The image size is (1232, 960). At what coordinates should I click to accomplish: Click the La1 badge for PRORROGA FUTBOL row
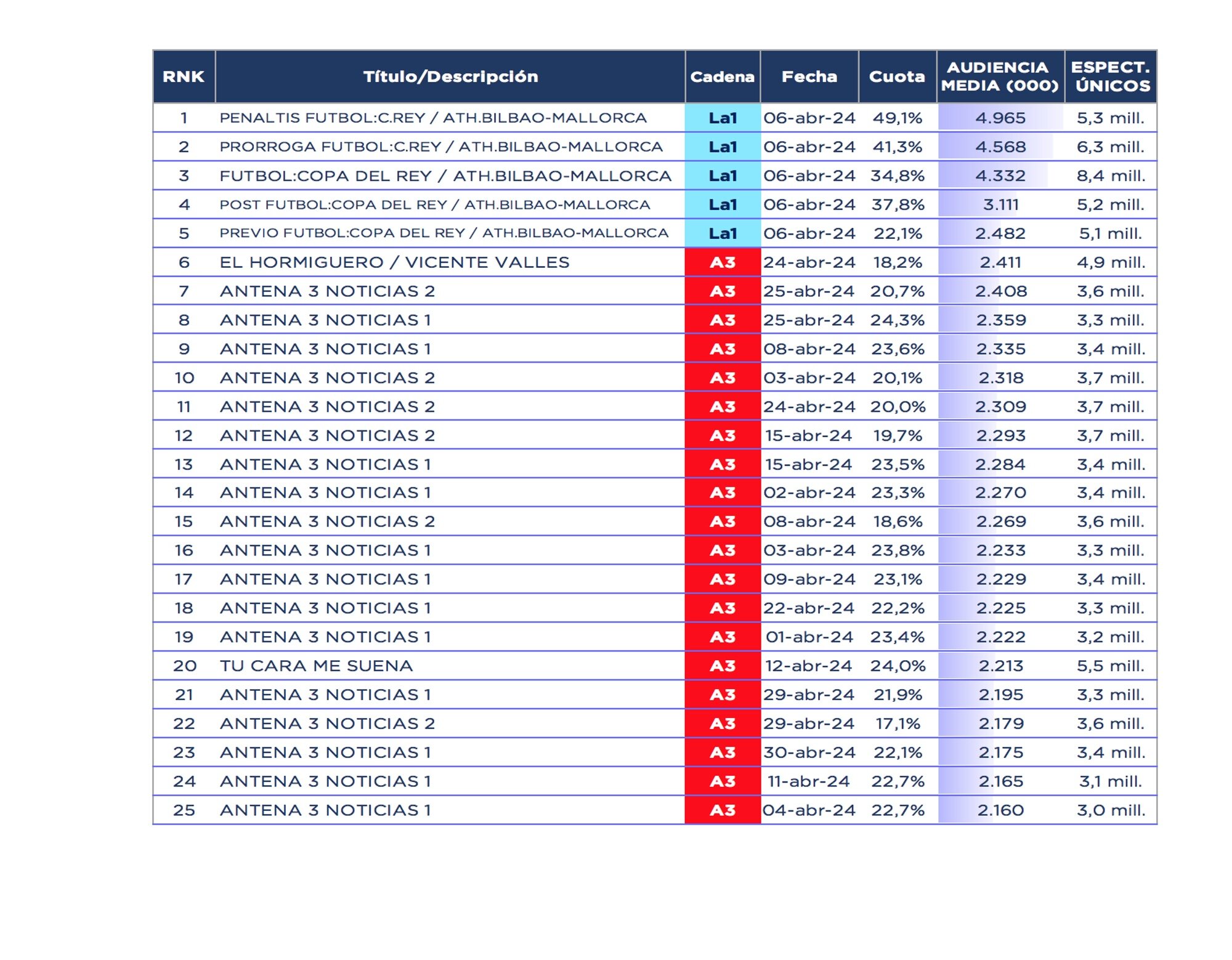(x=723, y=147)
